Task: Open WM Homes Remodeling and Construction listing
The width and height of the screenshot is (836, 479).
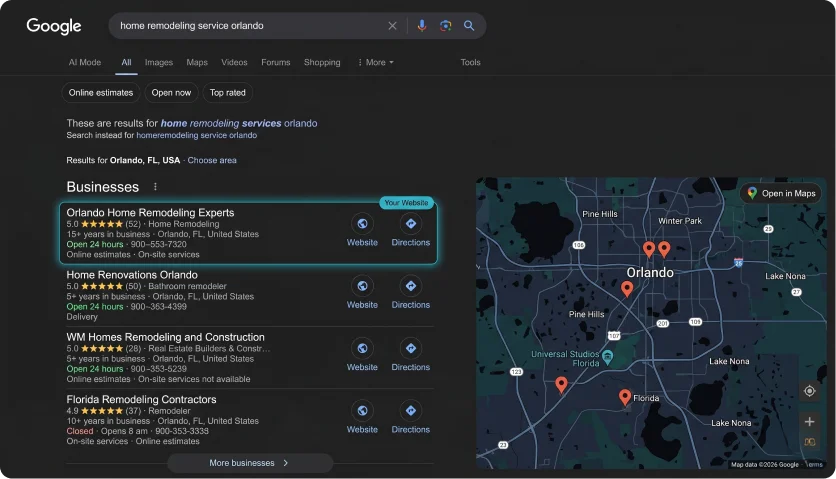Action: coord(165,337)
